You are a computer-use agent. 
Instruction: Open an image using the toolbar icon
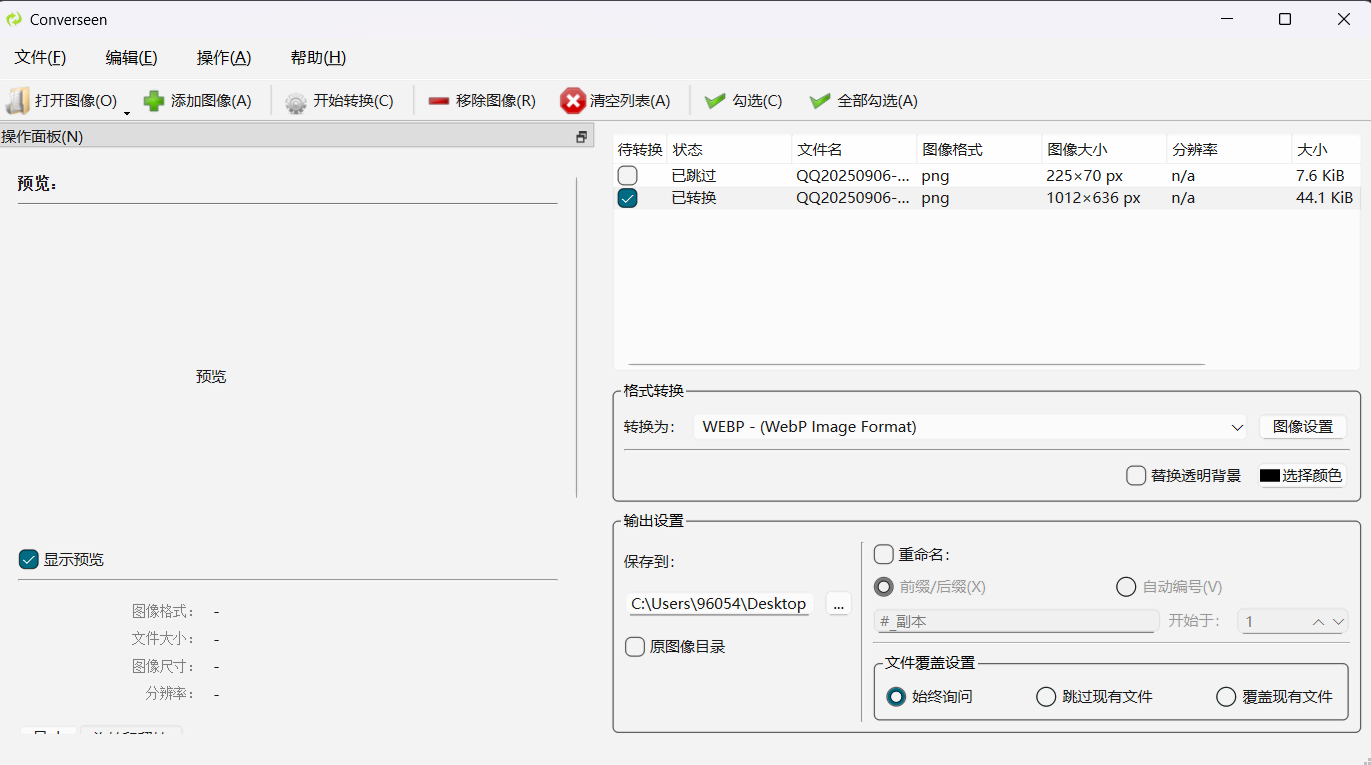17,100
